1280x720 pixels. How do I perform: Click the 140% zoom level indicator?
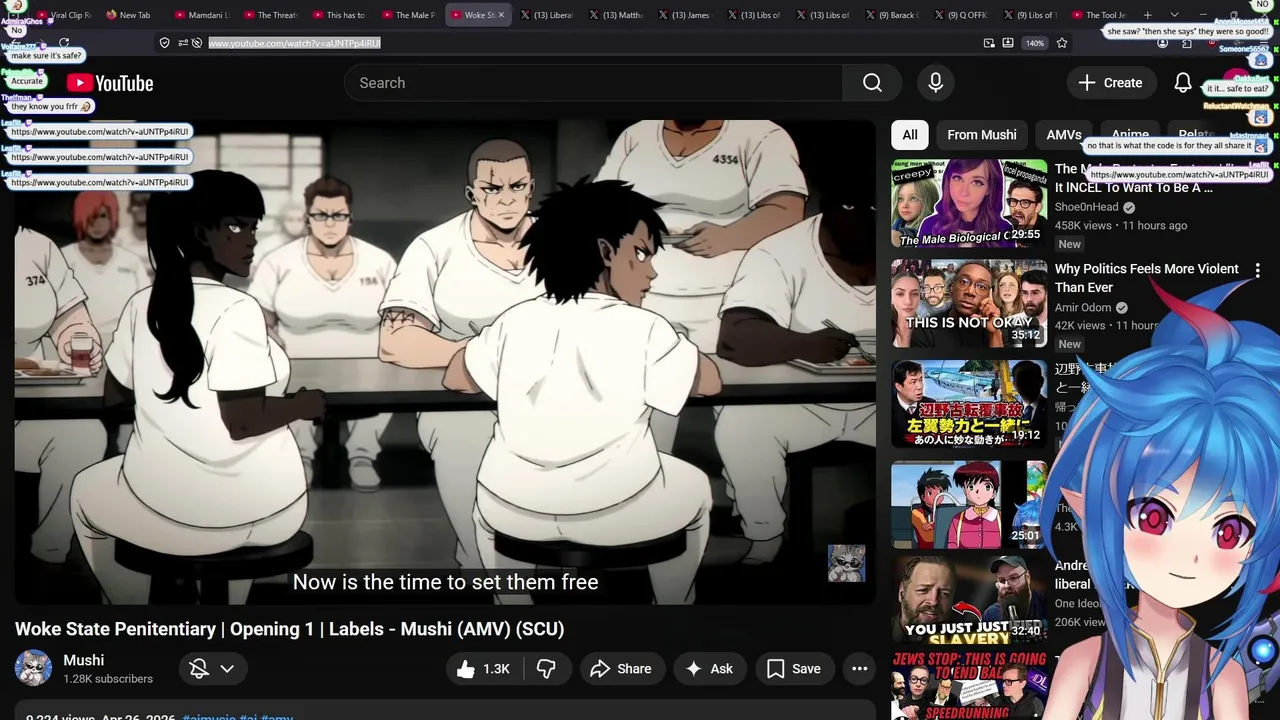click(x=1035, y=43)
